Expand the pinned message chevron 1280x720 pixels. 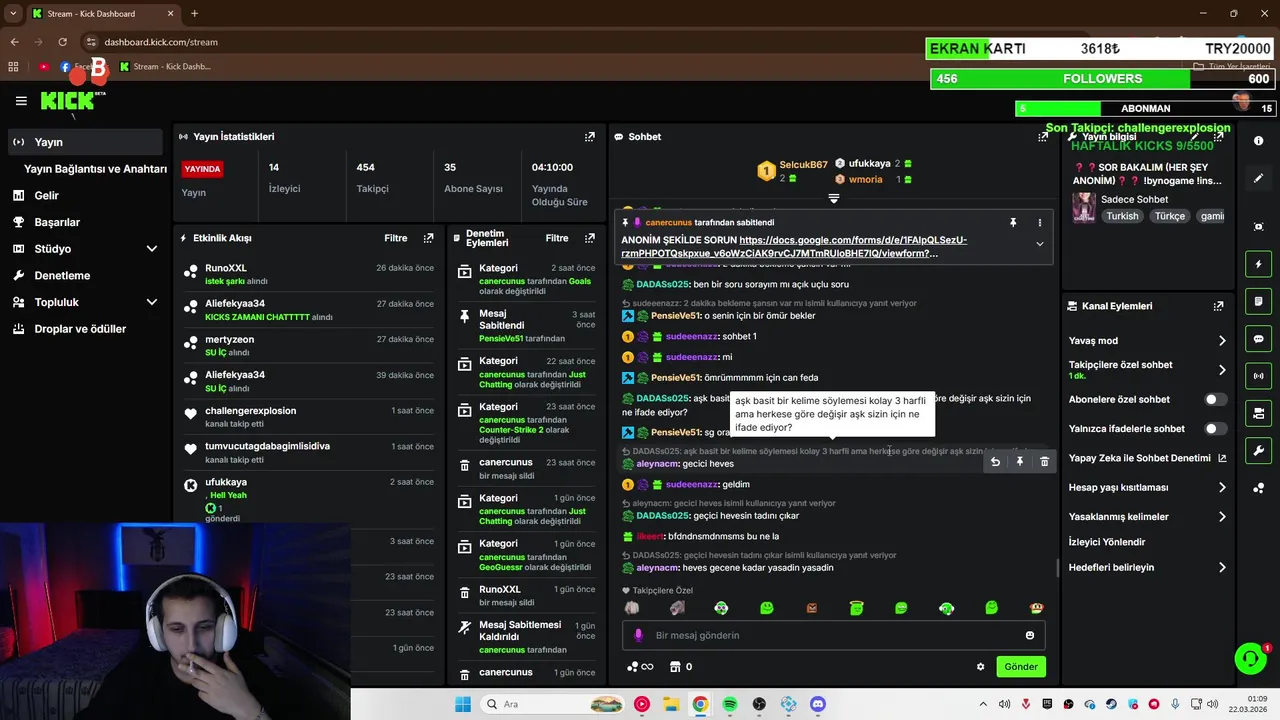1039,244
